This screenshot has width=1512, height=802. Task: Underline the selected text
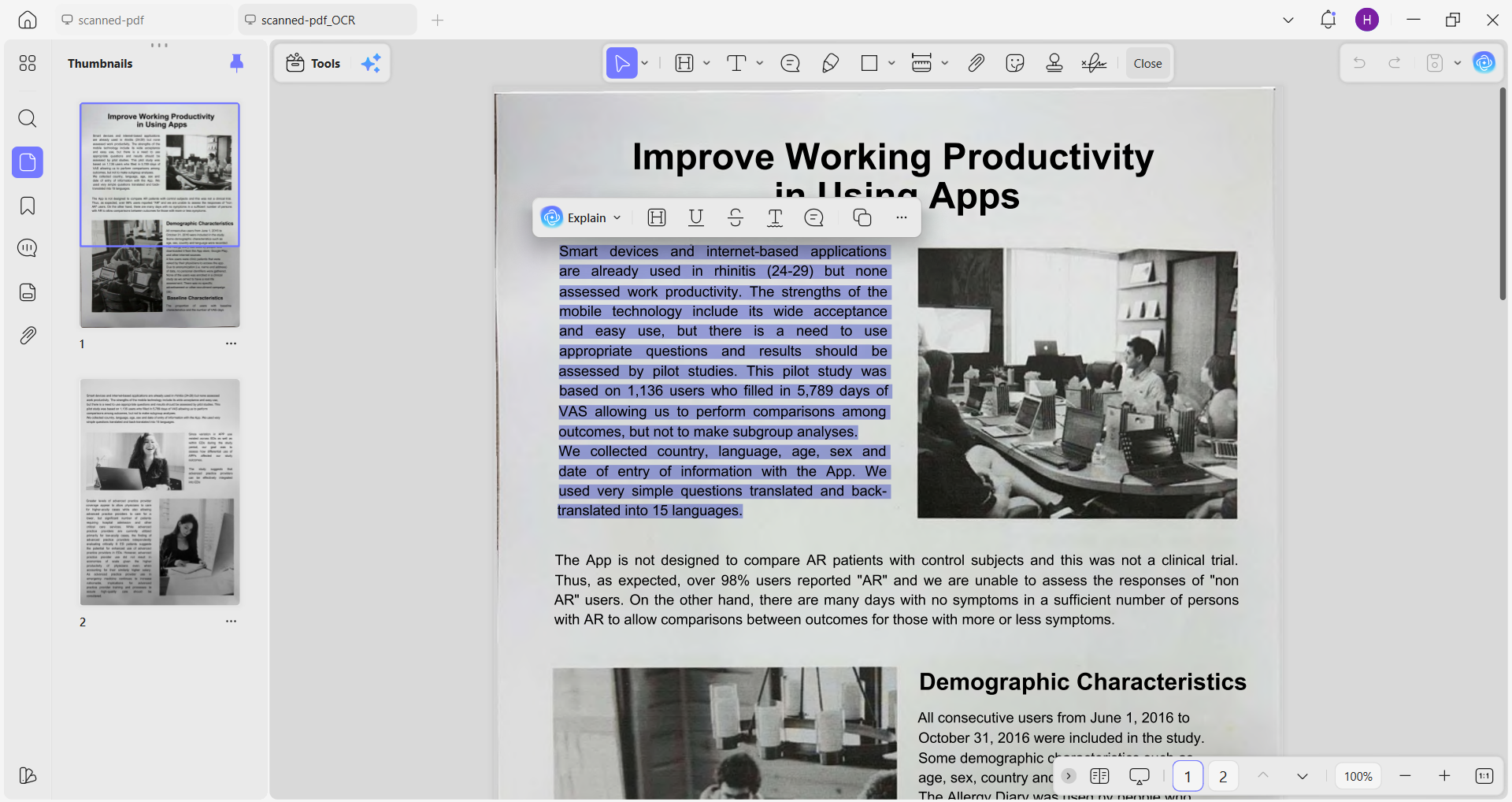pos(696,217)
